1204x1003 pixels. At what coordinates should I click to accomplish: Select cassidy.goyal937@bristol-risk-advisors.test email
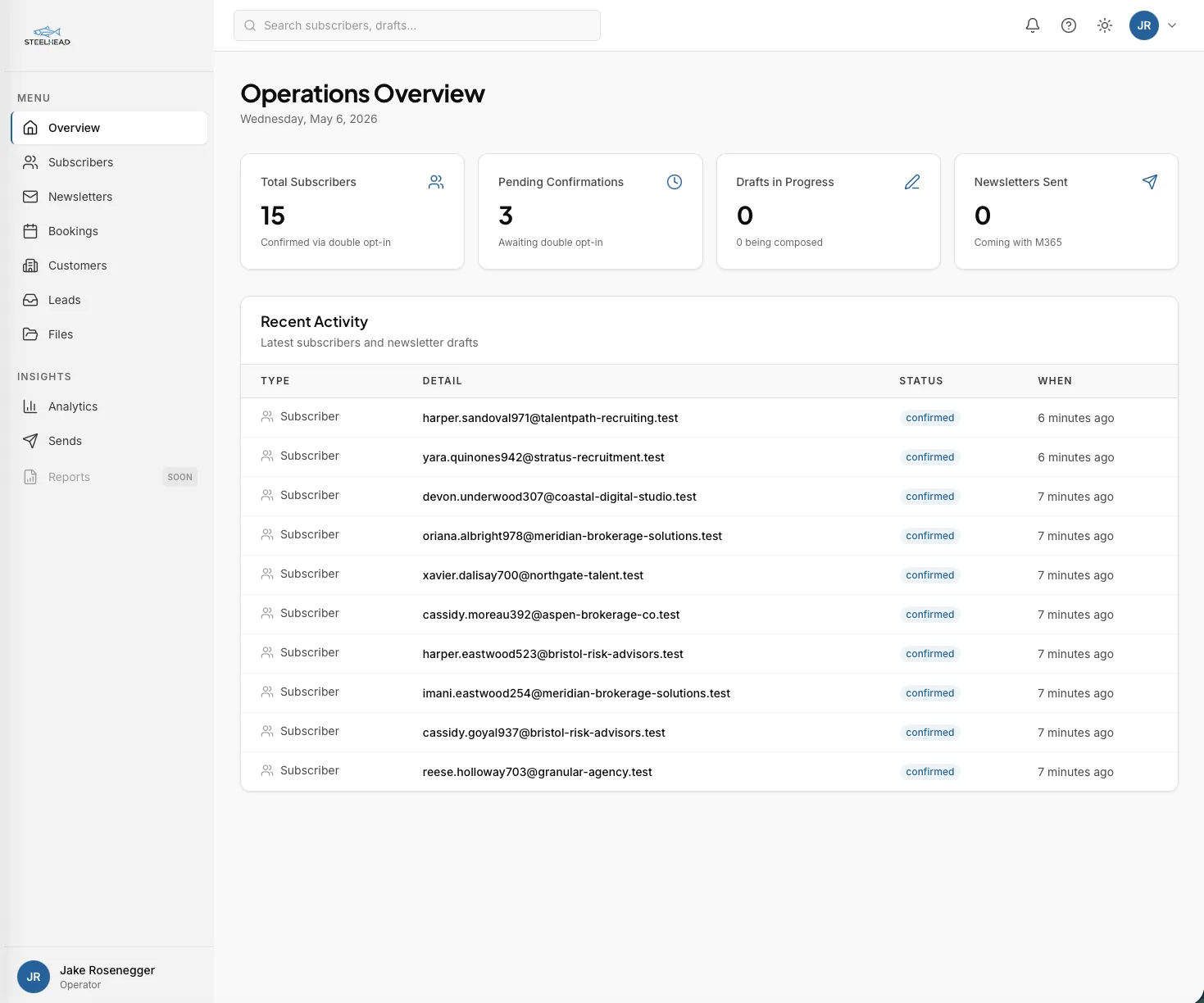coord(543,733)
